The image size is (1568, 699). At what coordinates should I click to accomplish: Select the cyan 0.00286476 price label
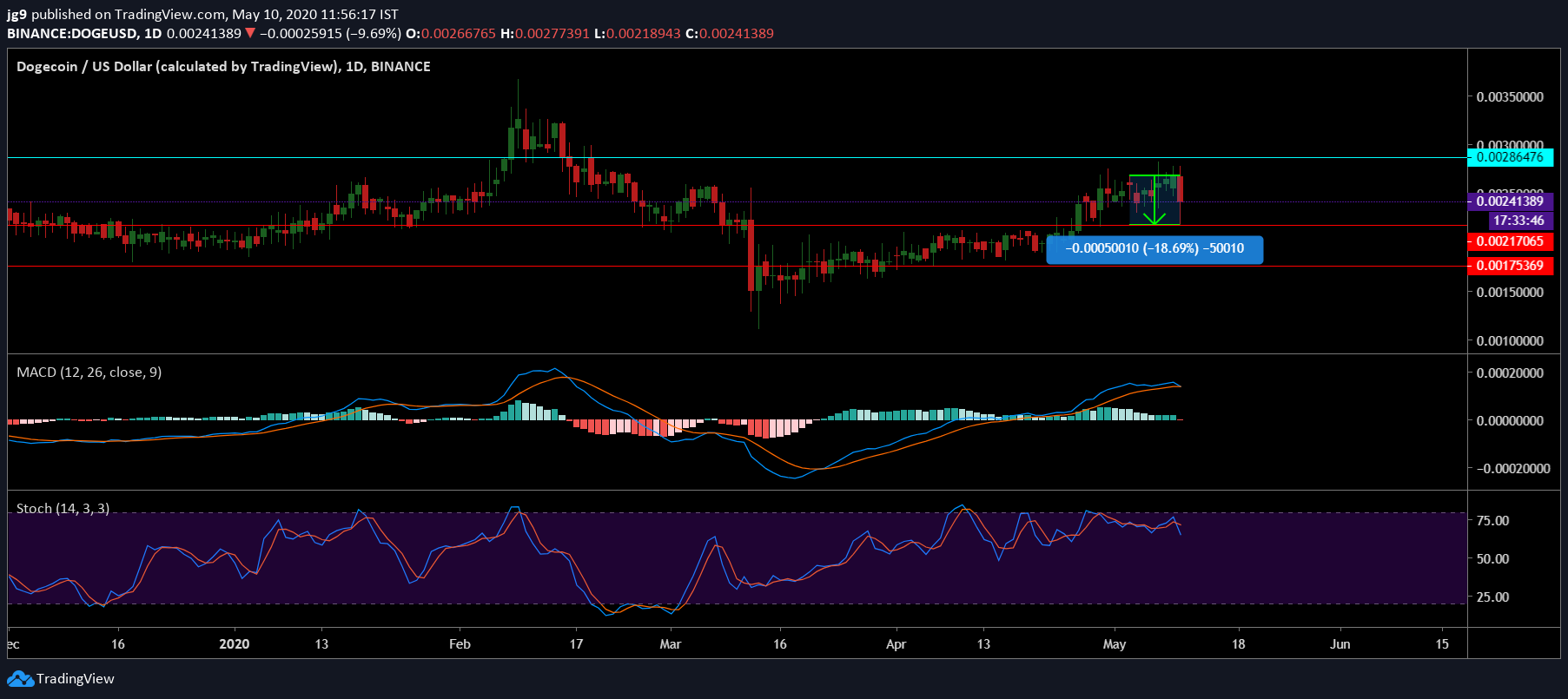point(1510,157)
